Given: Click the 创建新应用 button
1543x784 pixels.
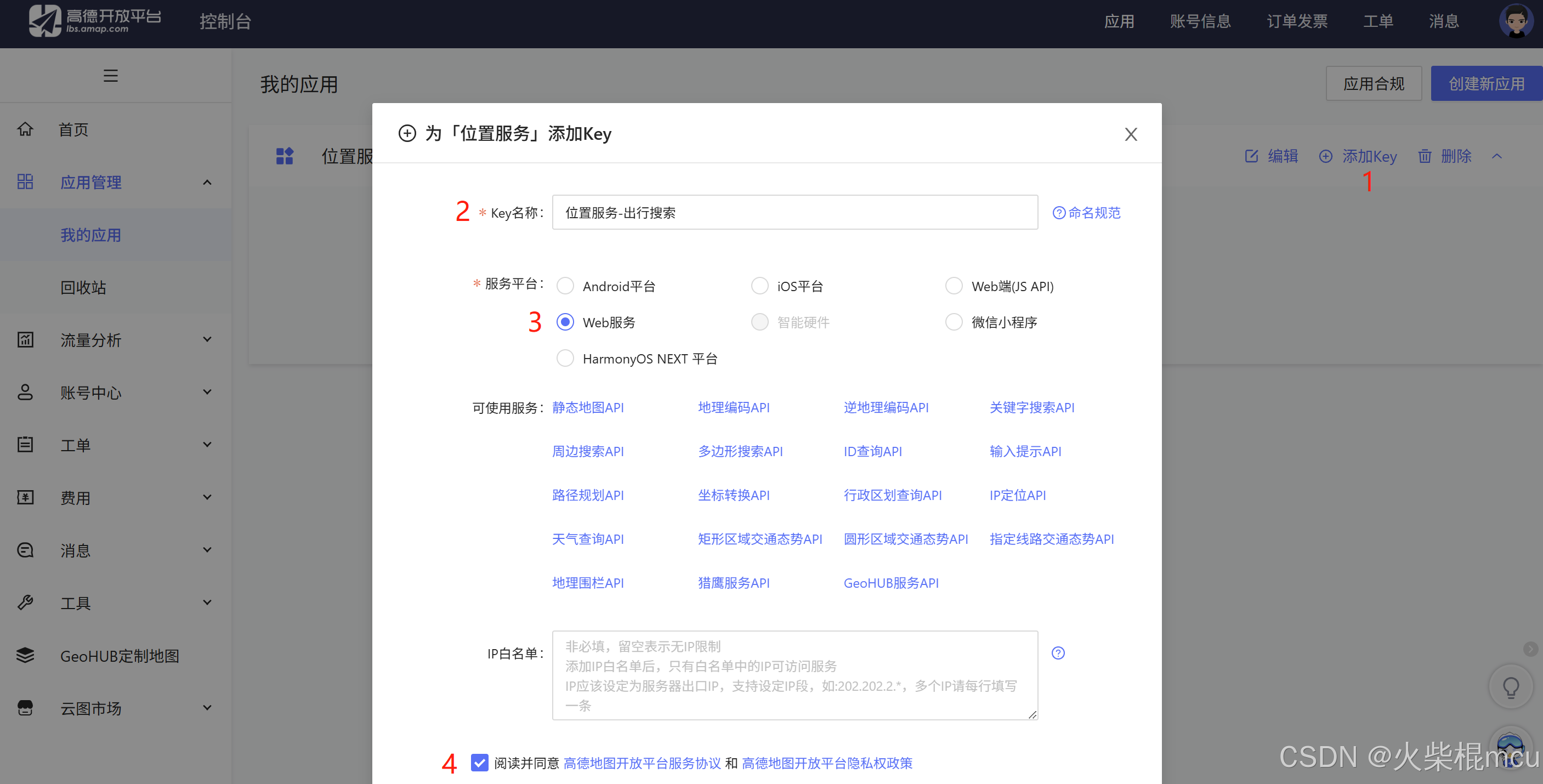Looking at the screenshot, I should click(1487, 84).
